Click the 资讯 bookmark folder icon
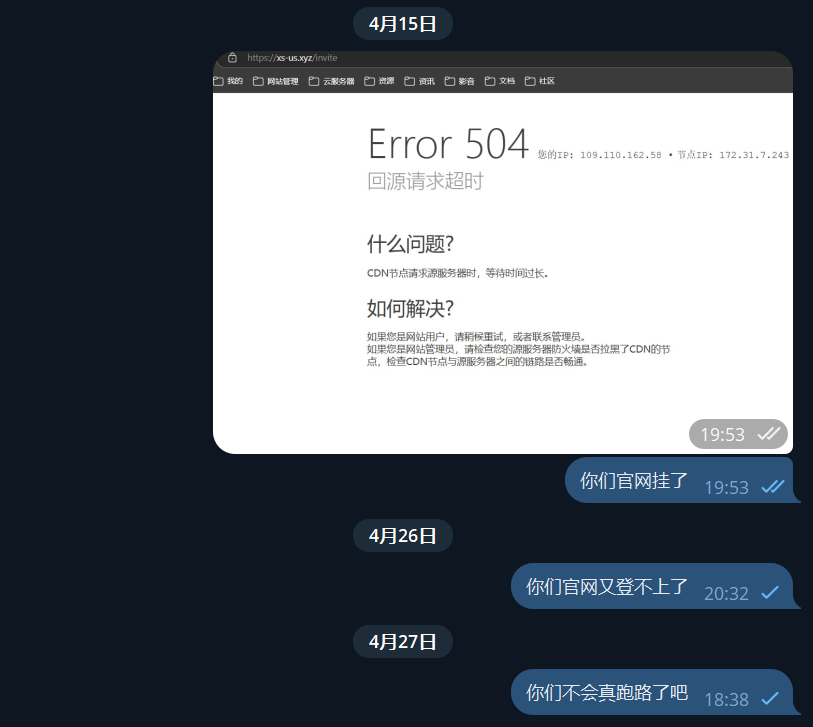 [x=409, y=80]
